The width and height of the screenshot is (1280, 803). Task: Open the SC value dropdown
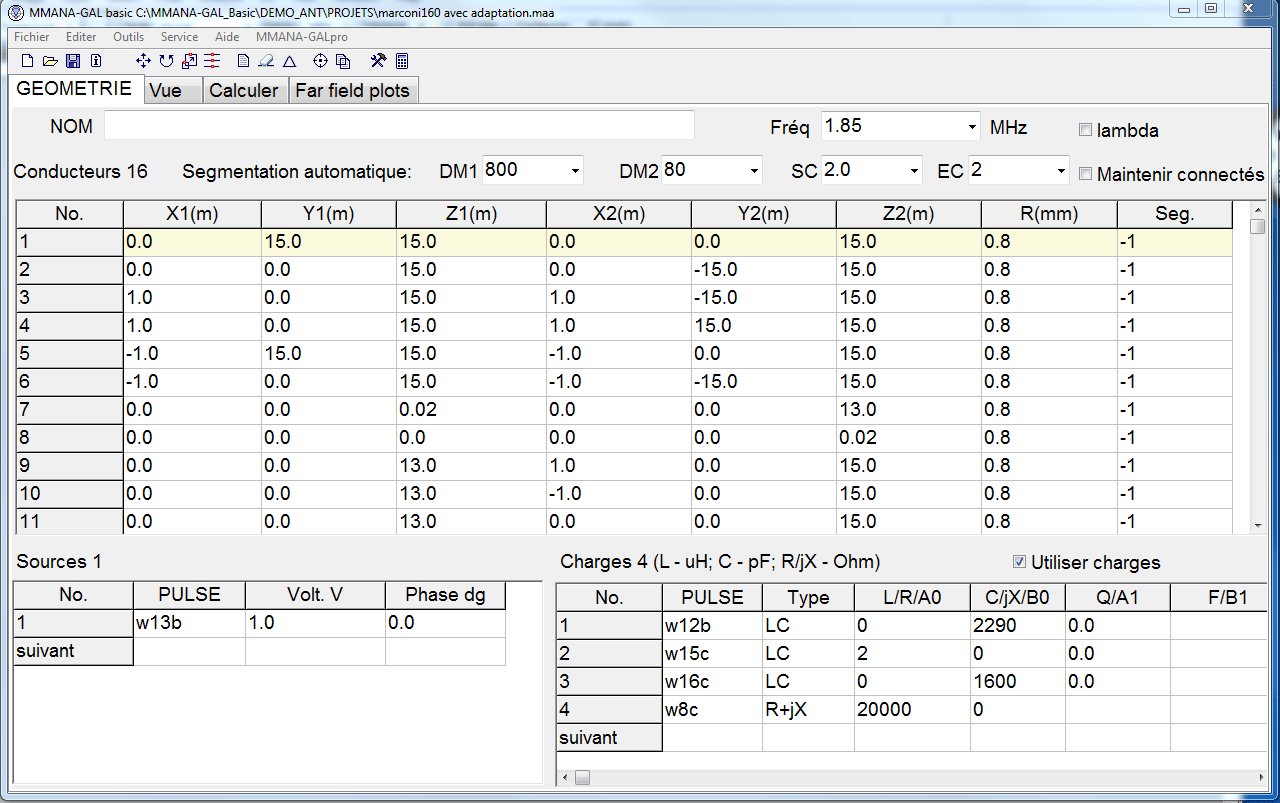(x=914, y=171)
